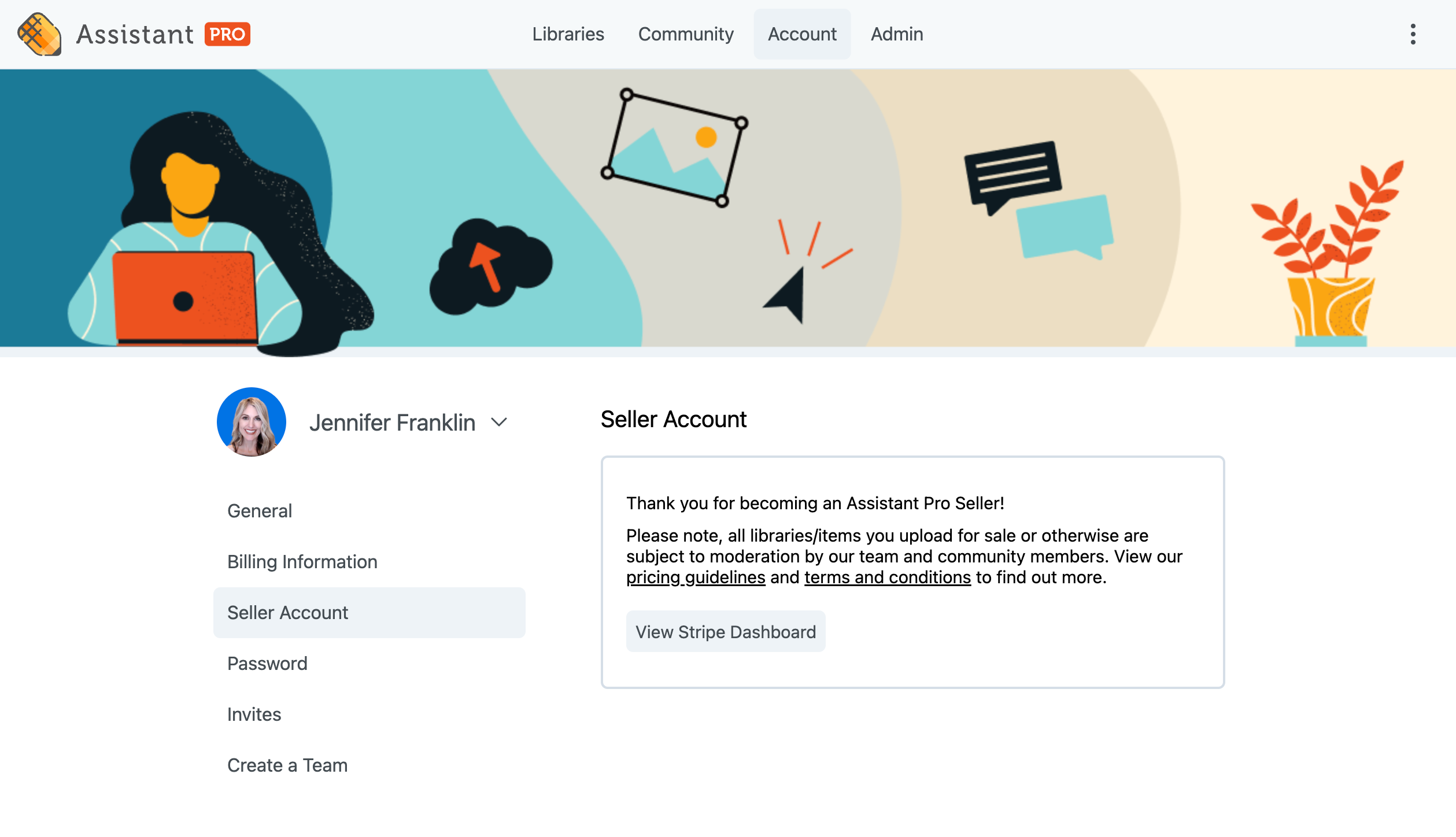Open the Libraries navigation tab
The width and height of the screenshot is (1456, 837).
click(568, 34)
